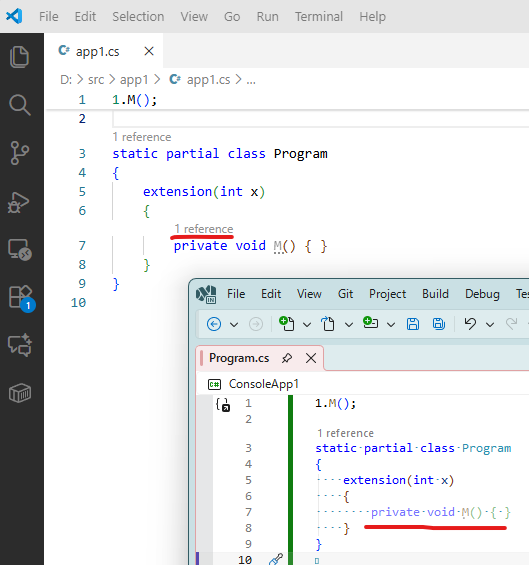Open New Project dropdown arrow
Viewport: 529px width, 565px height.
[307, 325]
